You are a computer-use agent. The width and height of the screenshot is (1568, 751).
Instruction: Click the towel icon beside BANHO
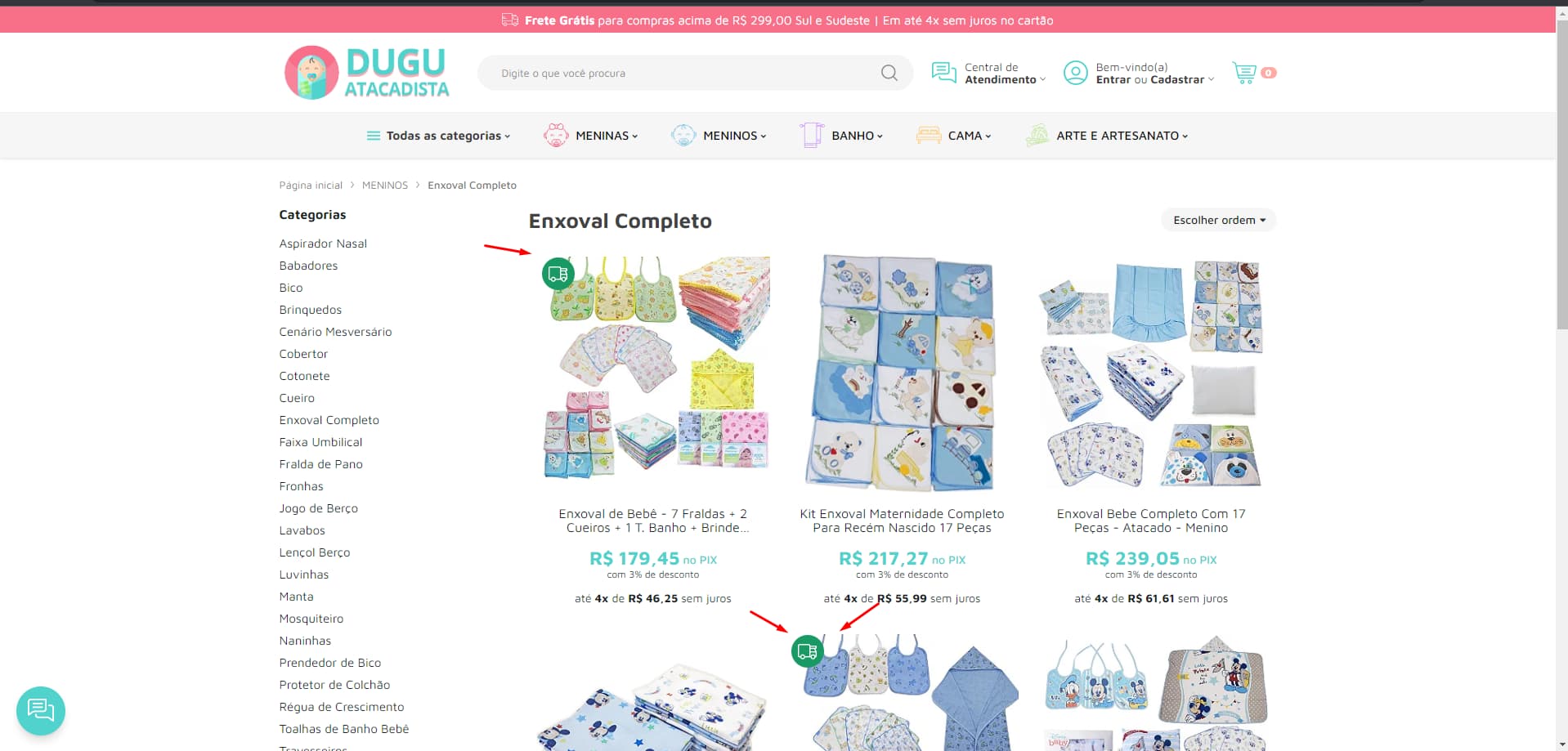tap(812, 136)
